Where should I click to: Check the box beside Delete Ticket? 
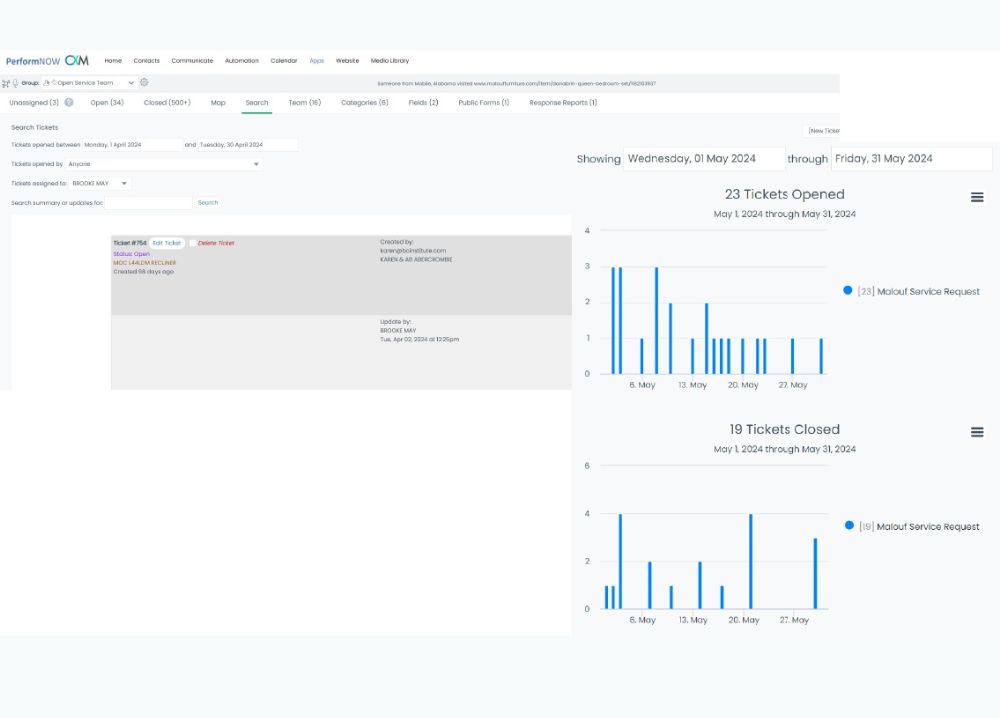point(193,243)
